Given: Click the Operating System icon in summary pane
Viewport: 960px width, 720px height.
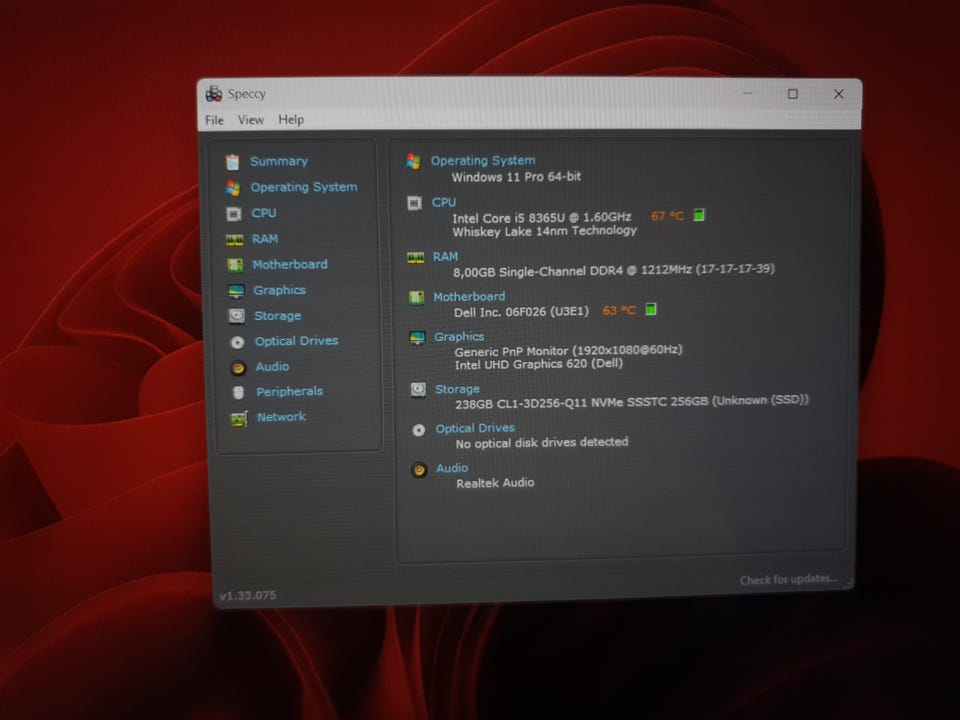Looking at the screenshot, I should (414, 161).
